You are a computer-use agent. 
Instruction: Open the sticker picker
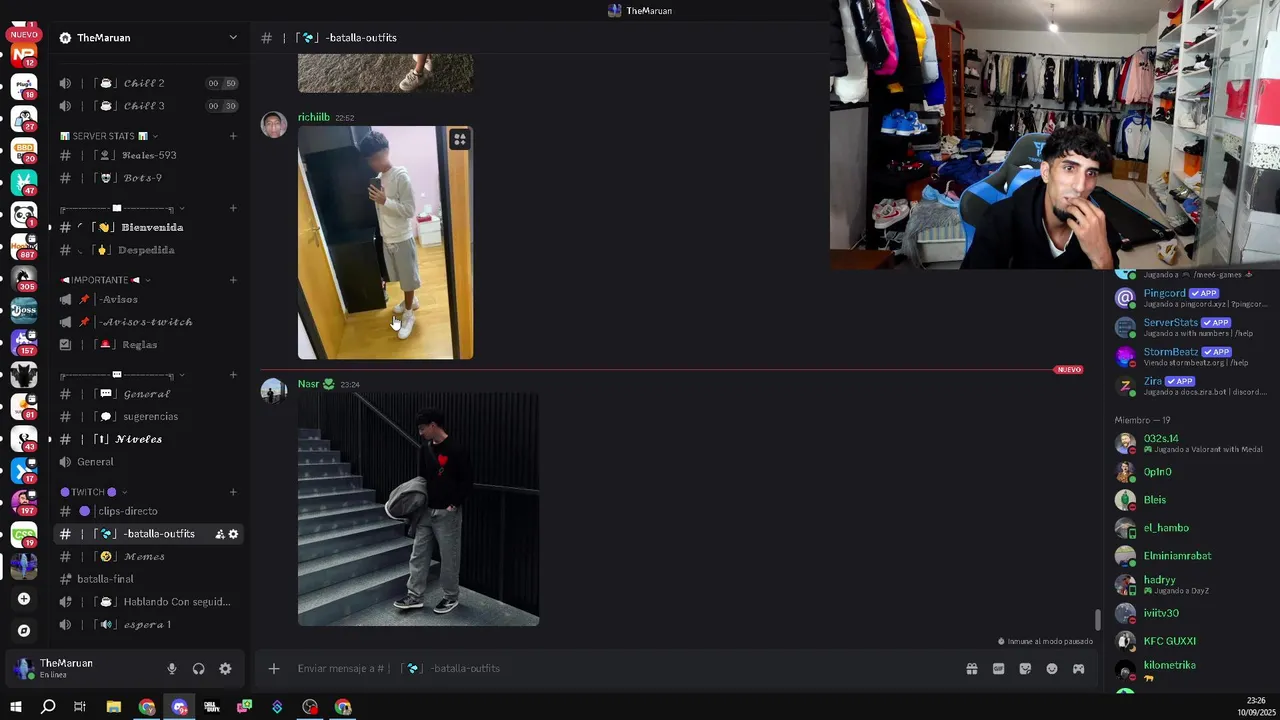1025,669
